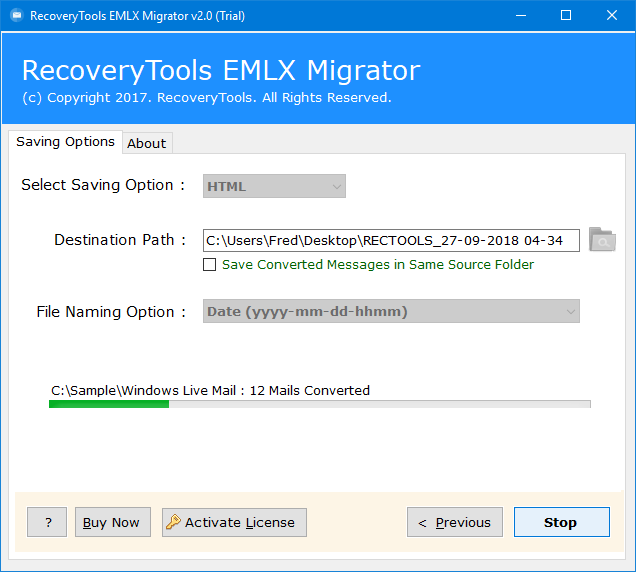Image resolution: width=636 pixels, height=572 pixels.
Task: Click the chevron of the Date naming combo box
Action: click(x=571, y=312)
